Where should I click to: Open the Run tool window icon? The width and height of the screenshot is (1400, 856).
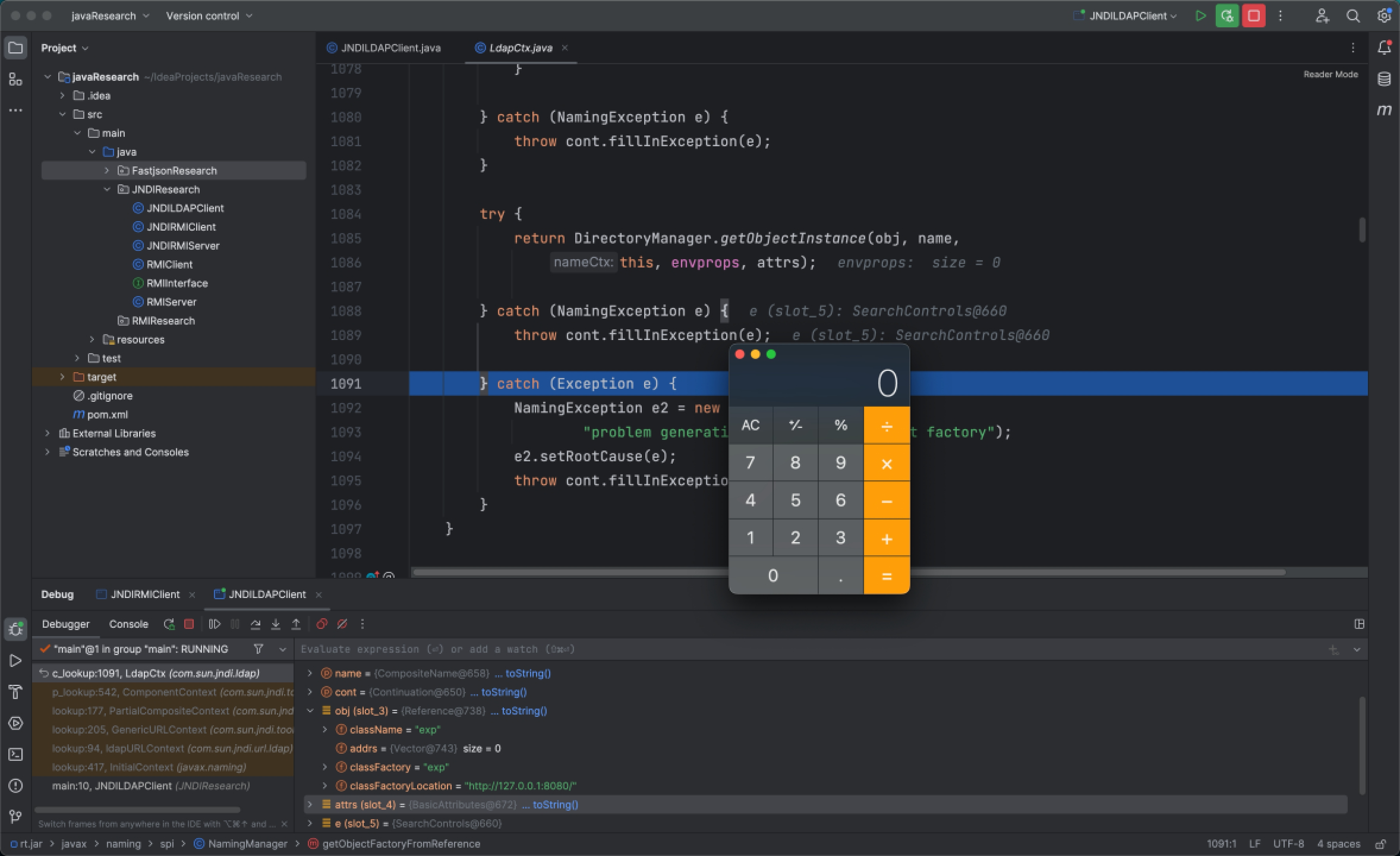[15, 661]
